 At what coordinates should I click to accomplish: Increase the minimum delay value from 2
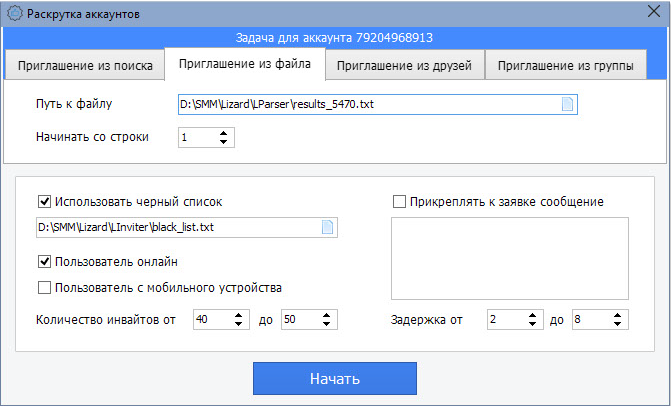pos(532,316)
